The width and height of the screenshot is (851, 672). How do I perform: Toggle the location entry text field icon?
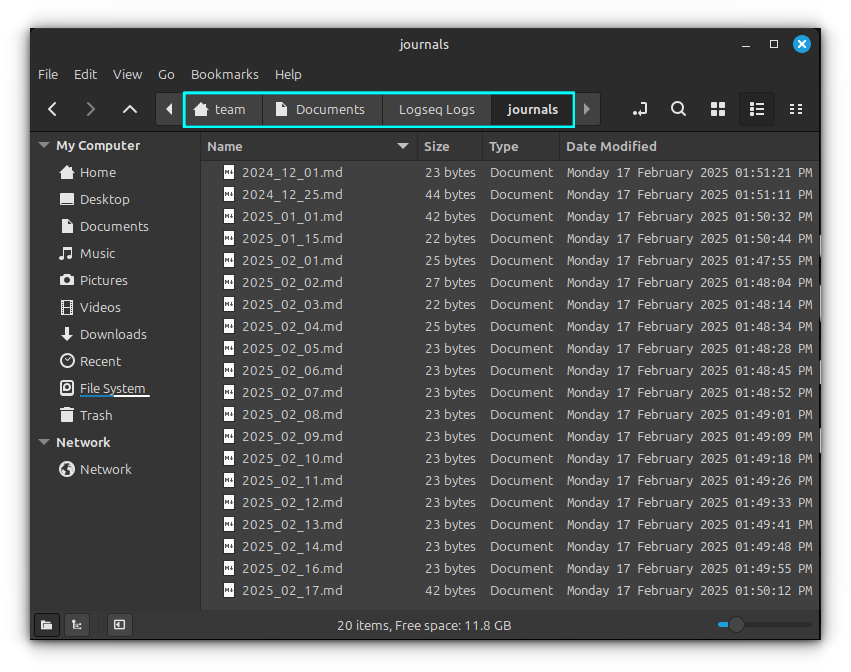click(640, 109)
